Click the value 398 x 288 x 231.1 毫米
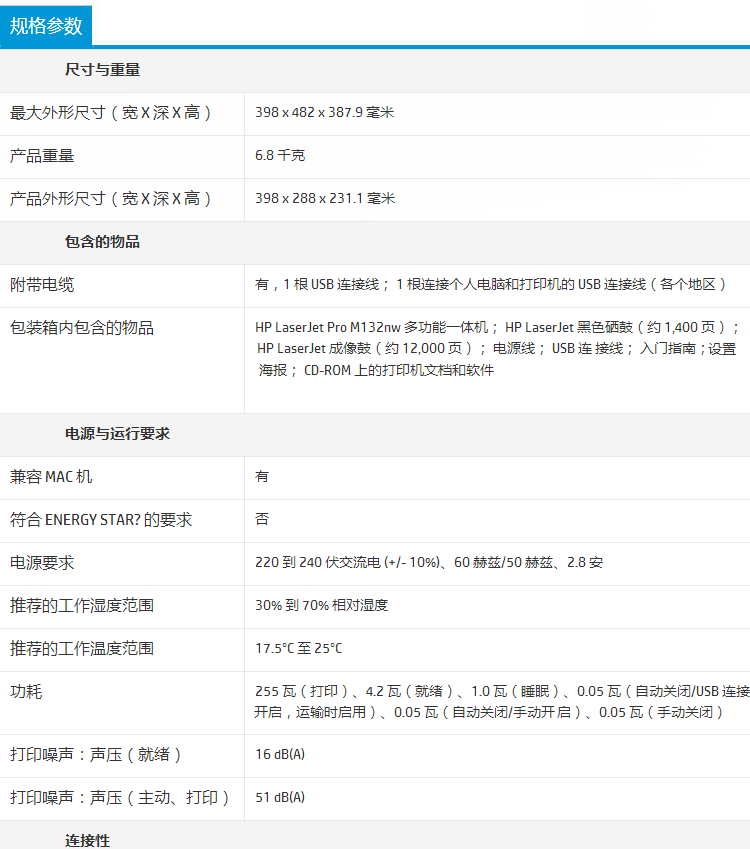 [325, 199]
